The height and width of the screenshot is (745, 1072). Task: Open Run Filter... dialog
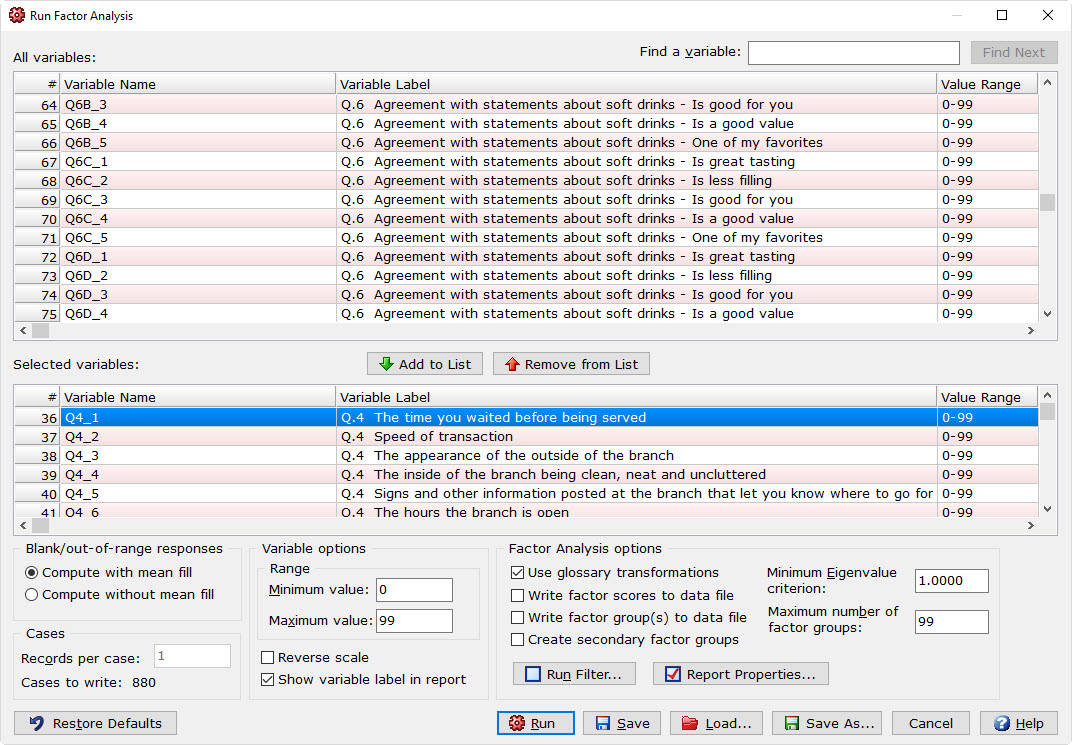[574, 674]
